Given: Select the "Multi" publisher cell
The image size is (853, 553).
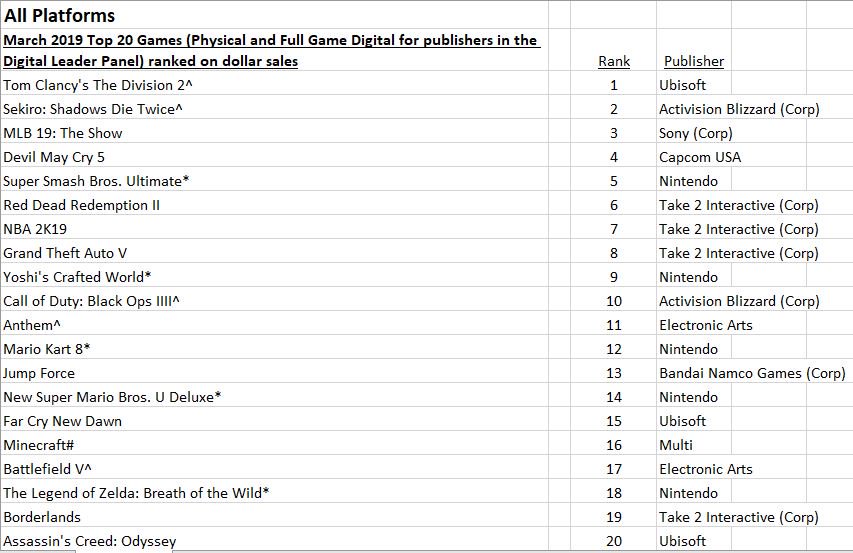Looking at the screenshot, I should click(x=676, y=445).
